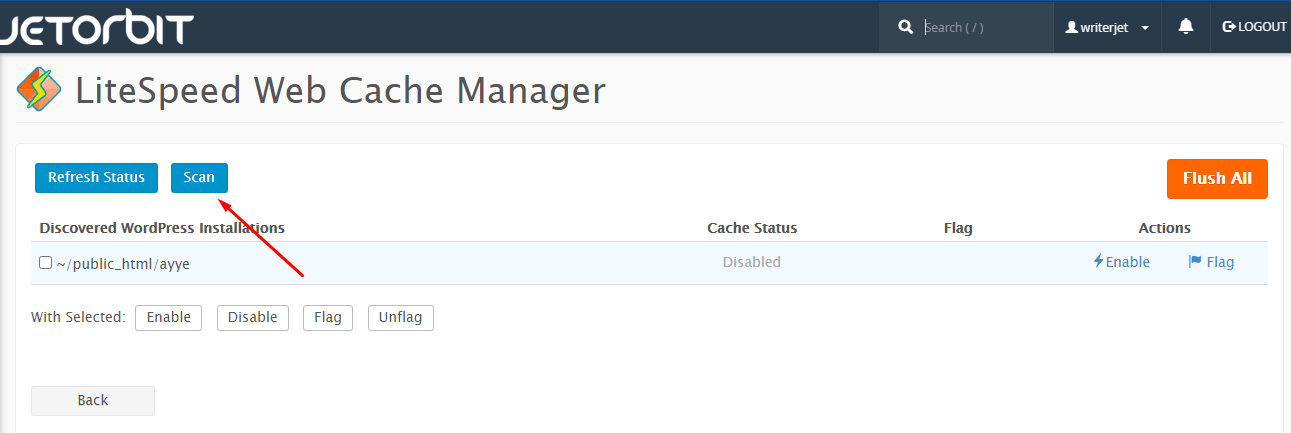Click the Cache Status column header
Image resolution: width=1291 pixels, height=433 pixels.
click(752, 228)
